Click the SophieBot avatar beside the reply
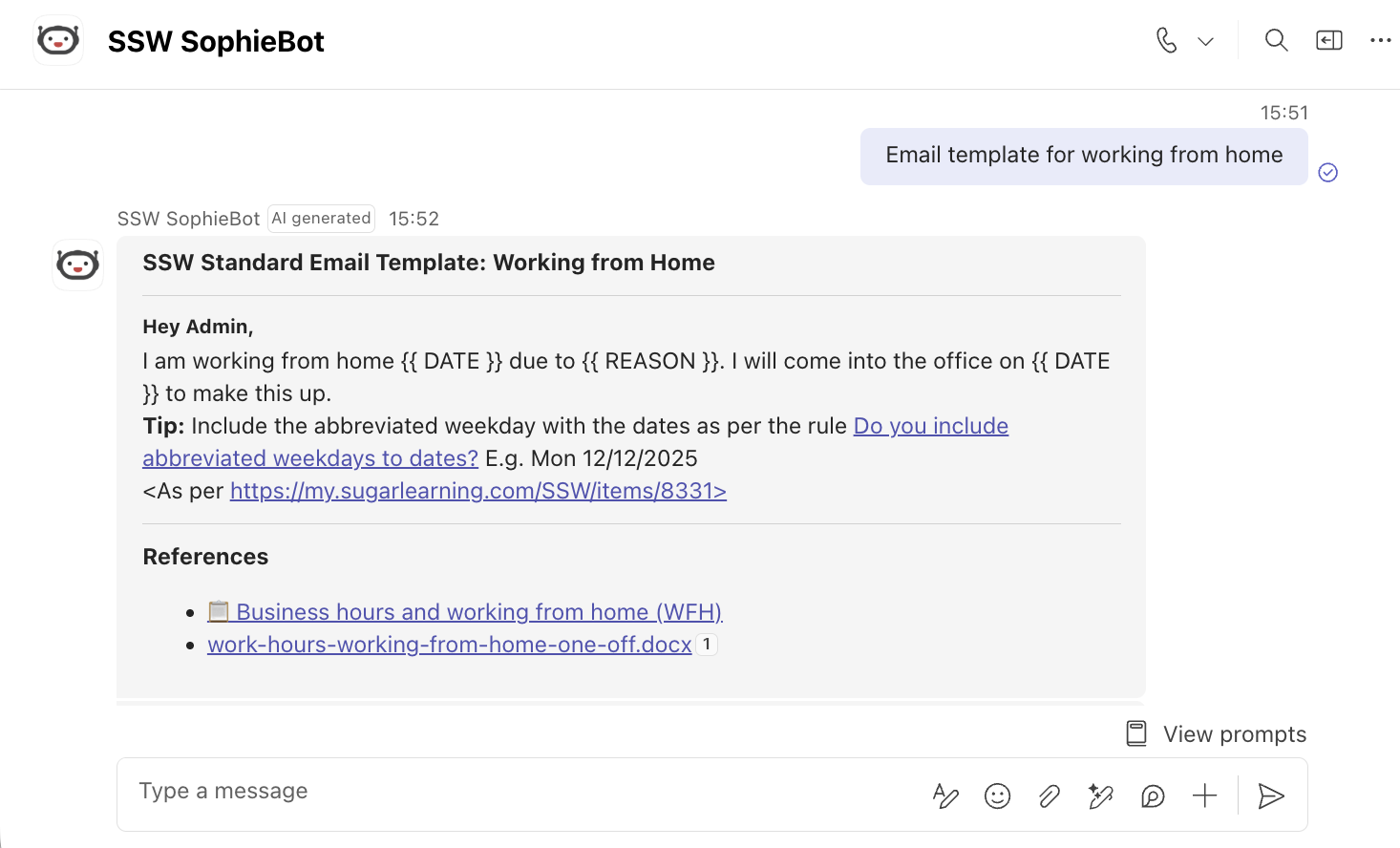1400x848 pixels. click(78, 265)
